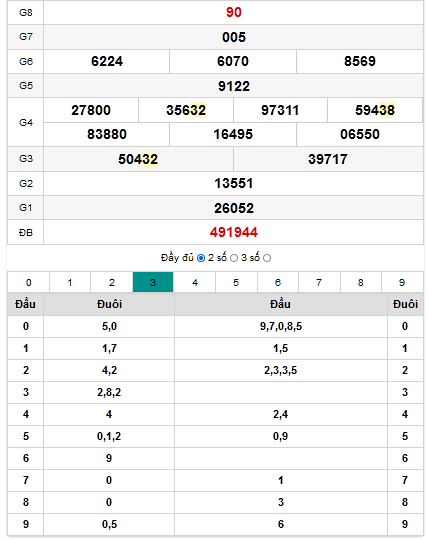Open digit tab 4

195,282
